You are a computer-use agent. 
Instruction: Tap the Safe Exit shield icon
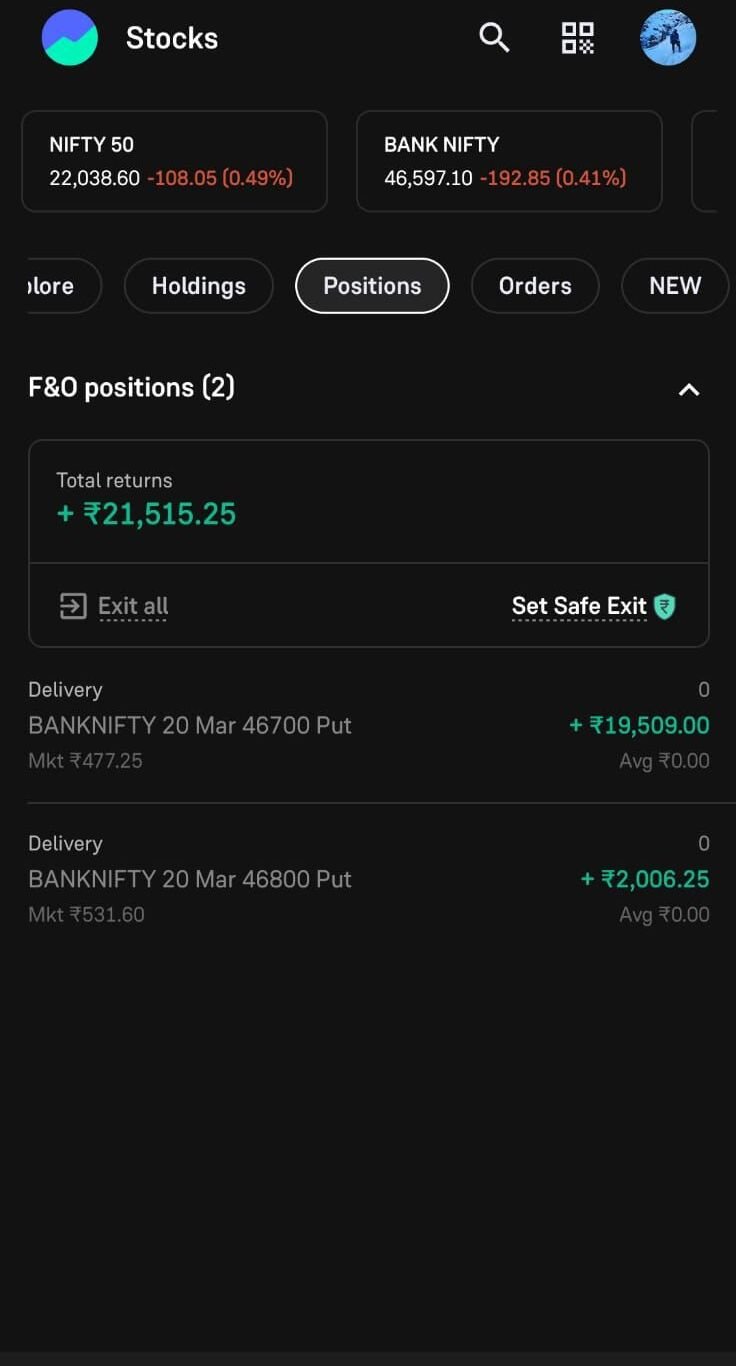coord(664,606)
